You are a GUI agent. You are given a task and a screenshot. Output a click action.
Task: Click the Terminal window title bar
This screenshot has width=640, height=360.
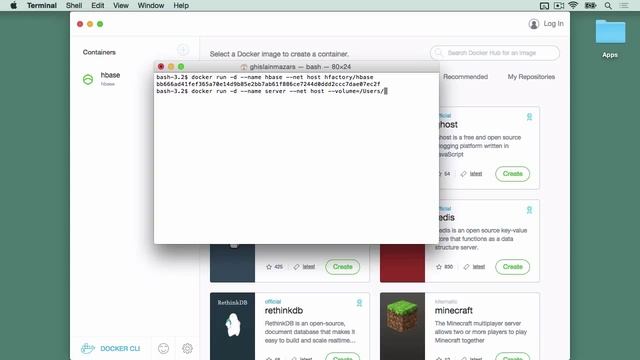point(296,67)
